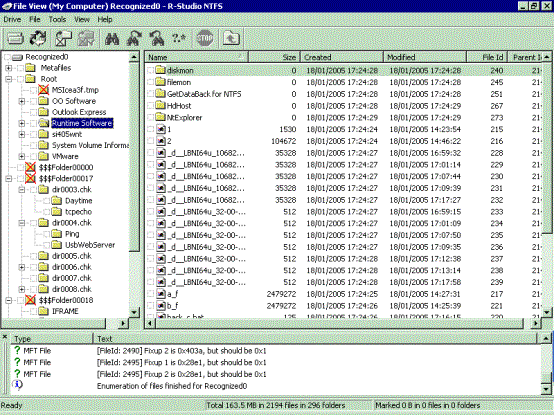Click the b_f file icon
This screenshot has height=415, width=554.
(x=161, y=306)
